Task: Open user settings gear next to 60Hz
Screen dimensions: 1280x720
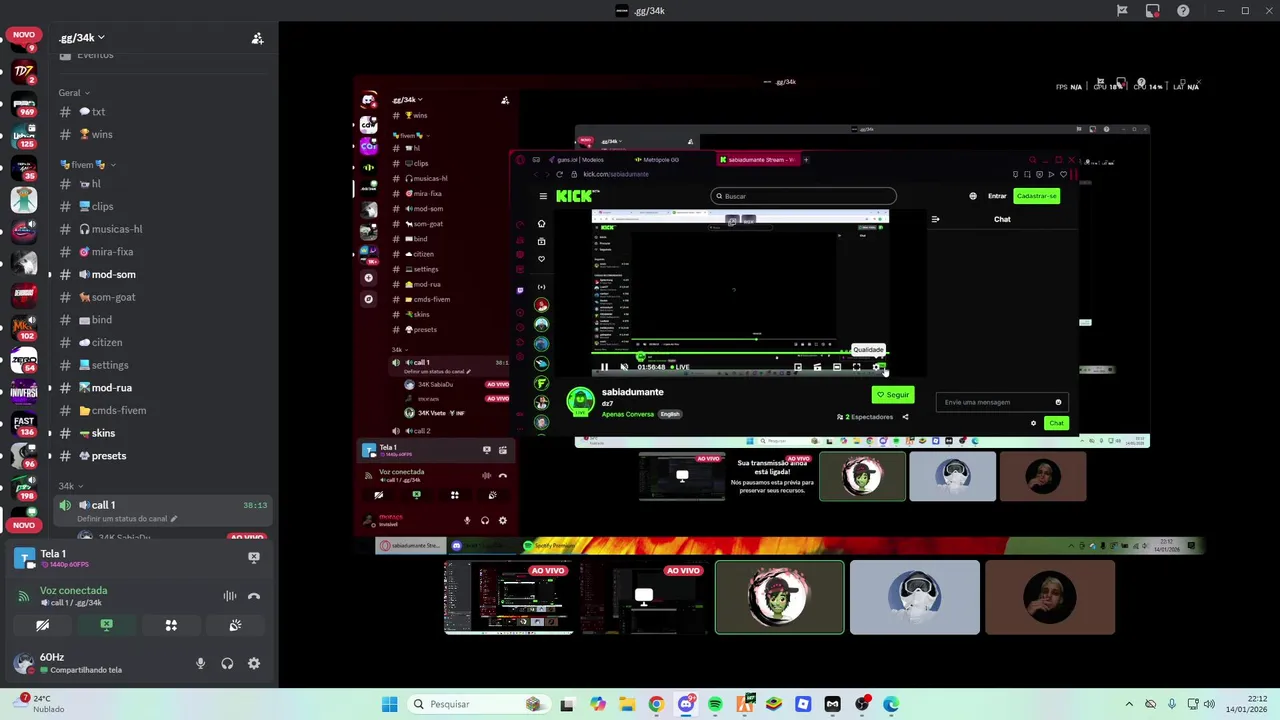Action: click(x=254, y=663)
